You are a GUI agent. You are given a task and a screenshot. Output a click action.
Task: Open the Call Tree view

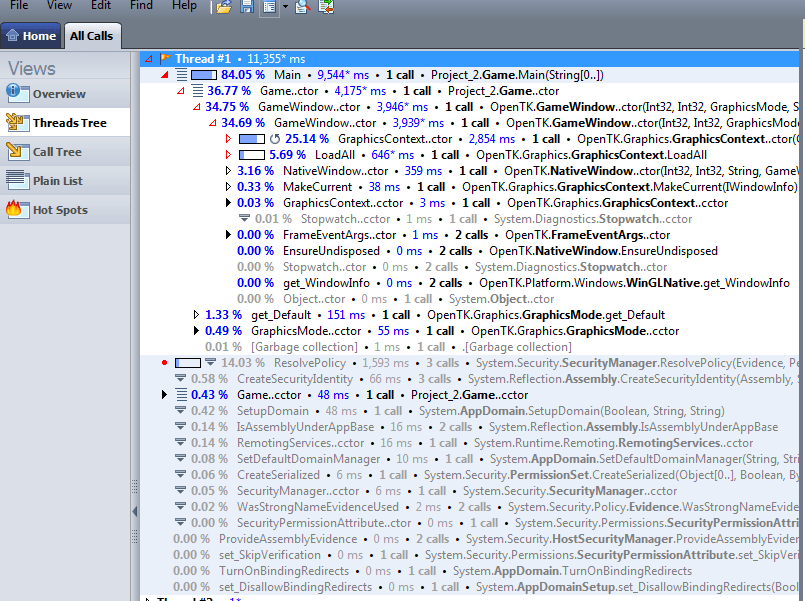pos(56,152)
